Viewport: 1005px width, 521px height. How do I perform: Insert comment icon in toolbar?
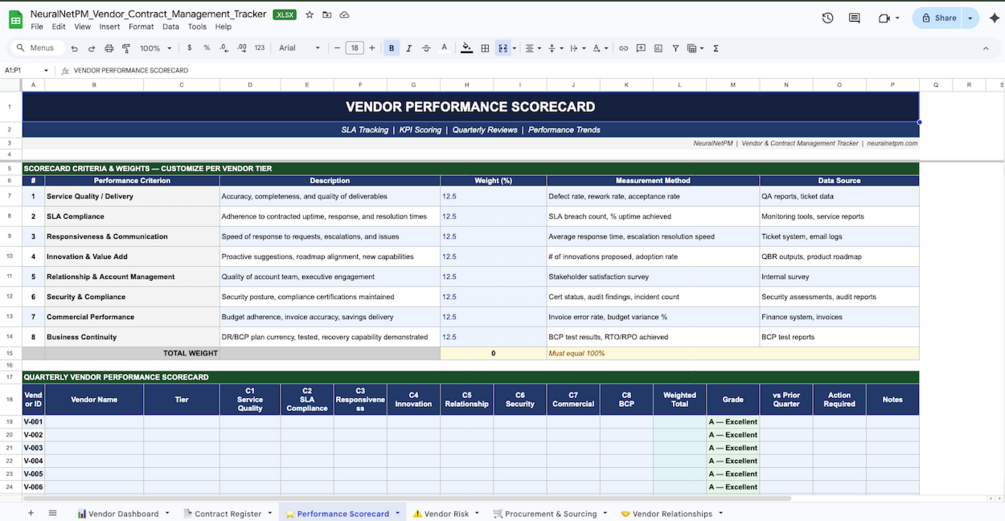click(x=640, y=48)
